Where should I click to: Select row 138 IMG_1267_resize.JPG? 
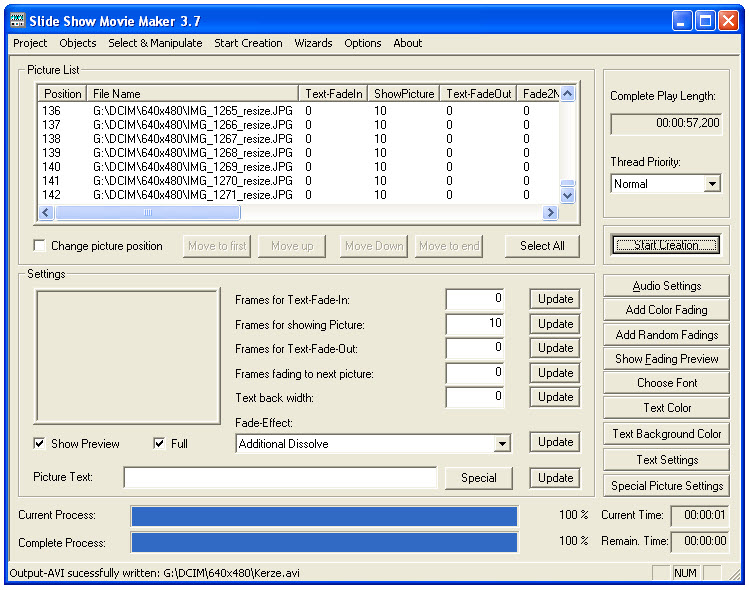[299, 139]
